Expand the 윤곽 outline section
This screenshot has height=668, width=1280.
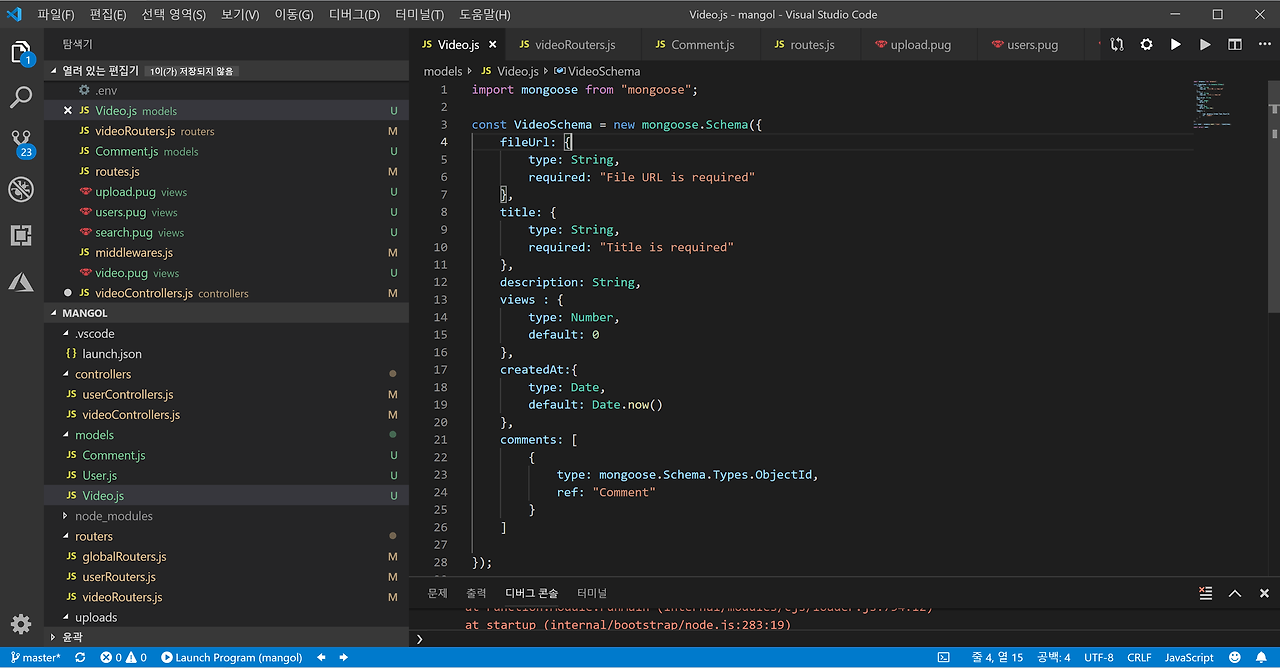point(72,636)
